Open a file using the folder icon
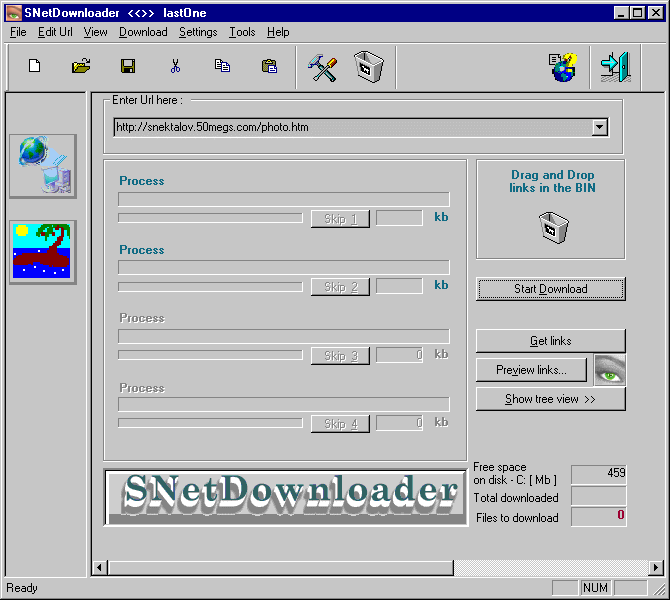The height and width of the screenshot is (600, 670). [x=81, y=66]
